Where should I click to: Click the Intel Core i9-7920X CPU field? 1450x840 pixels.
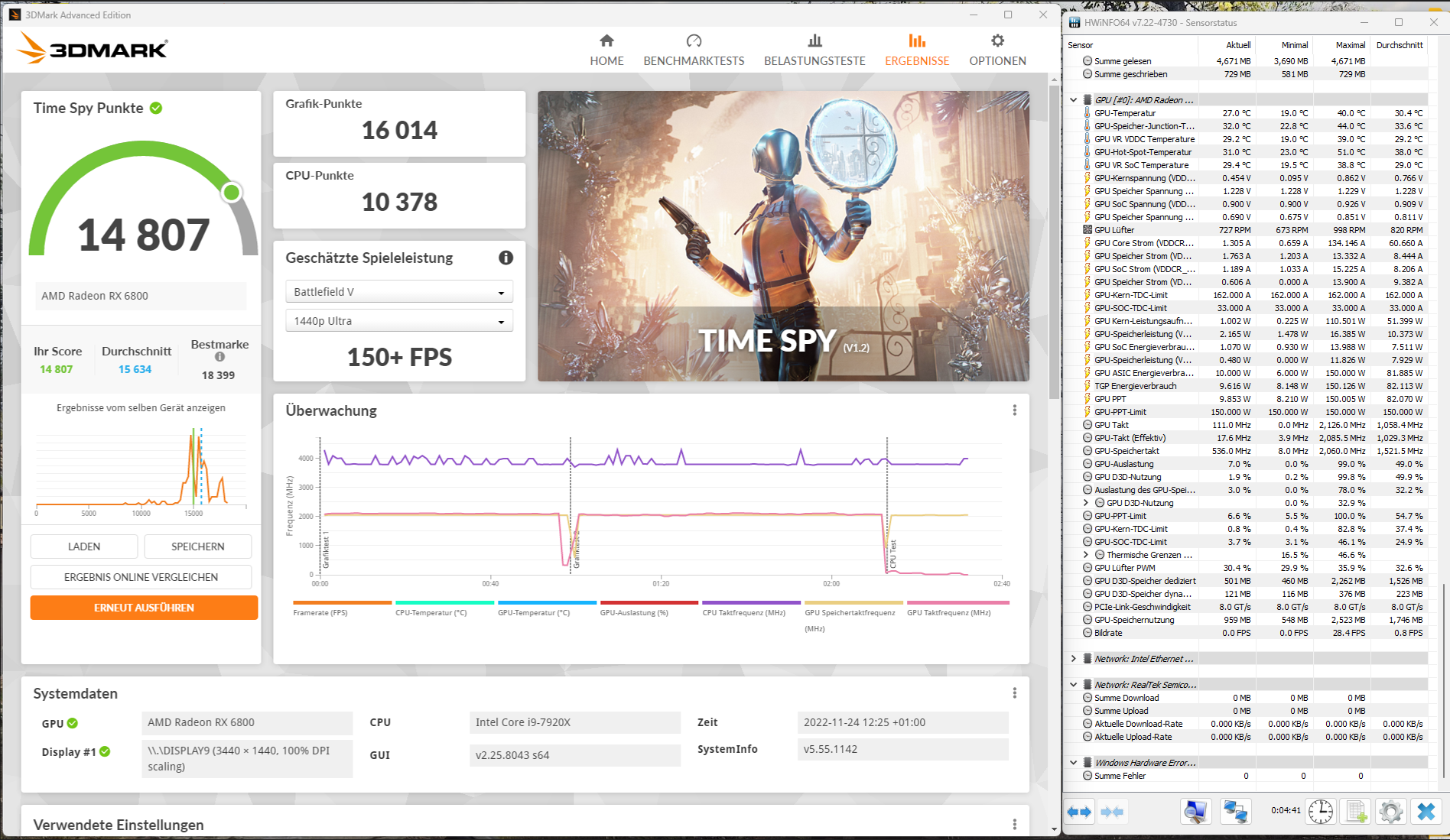click(x=574, y=722)
